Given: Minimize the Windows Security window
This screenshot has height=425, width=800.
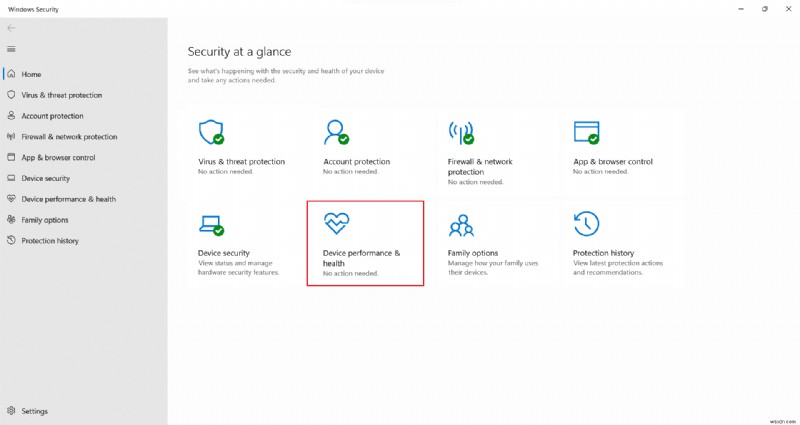Looking at the screenshot, I should coord(741,9).
